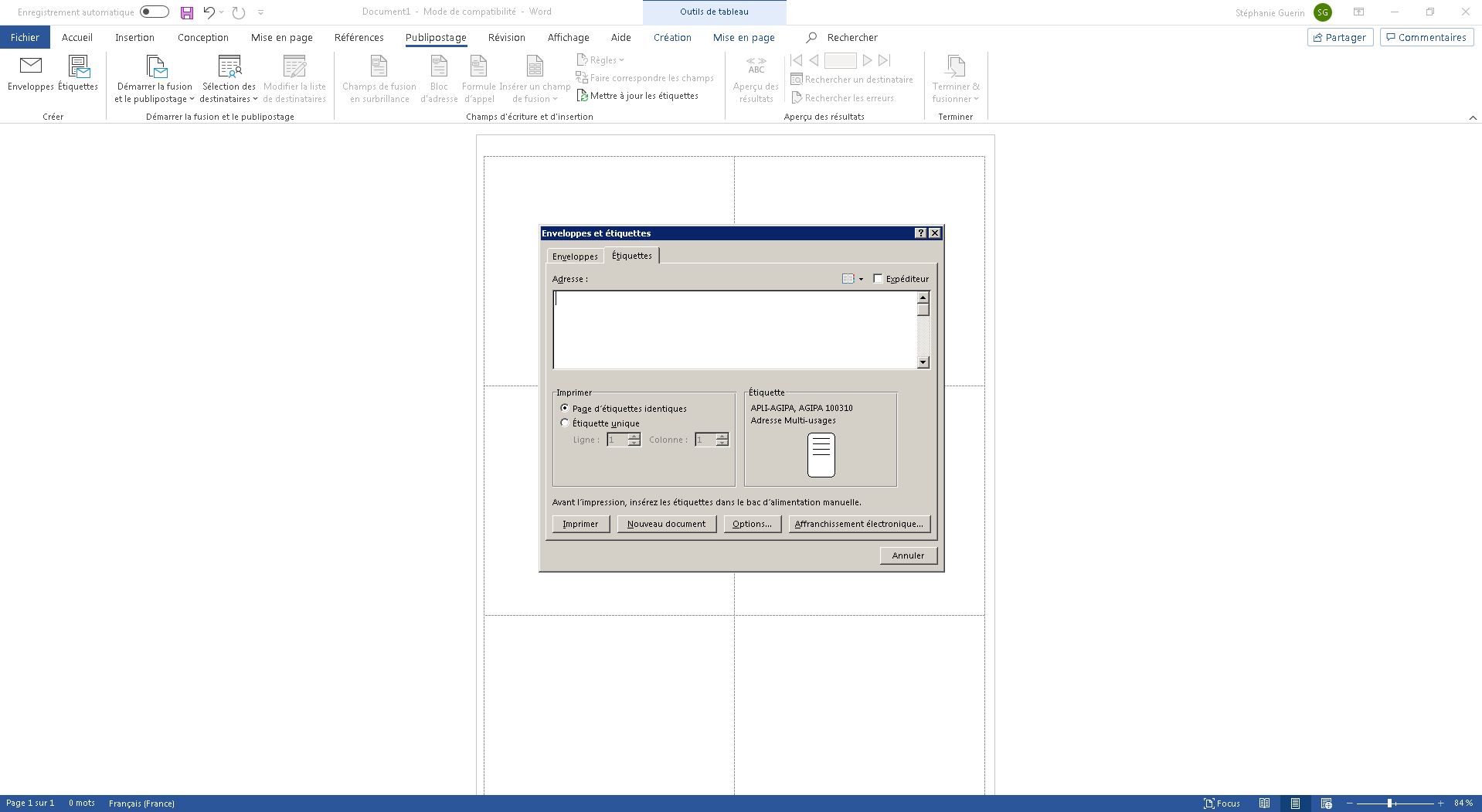The image size is (1482, 812).
Task: Click Mettre à jour les étiquettes
Action: (x=637, y=96)
